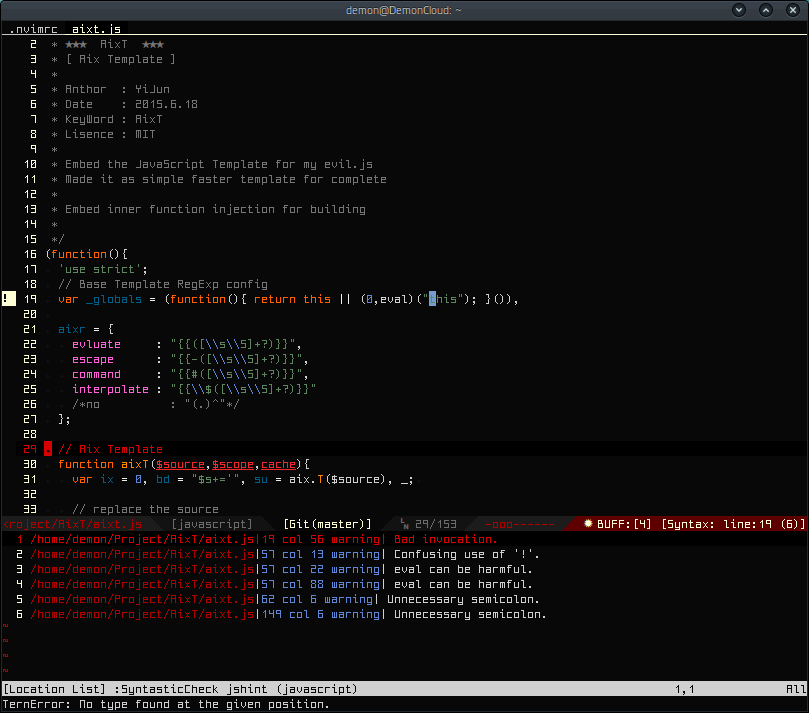Click the $scope parameter on line 30
809x713 pixels.
click(x=233, y=464)
